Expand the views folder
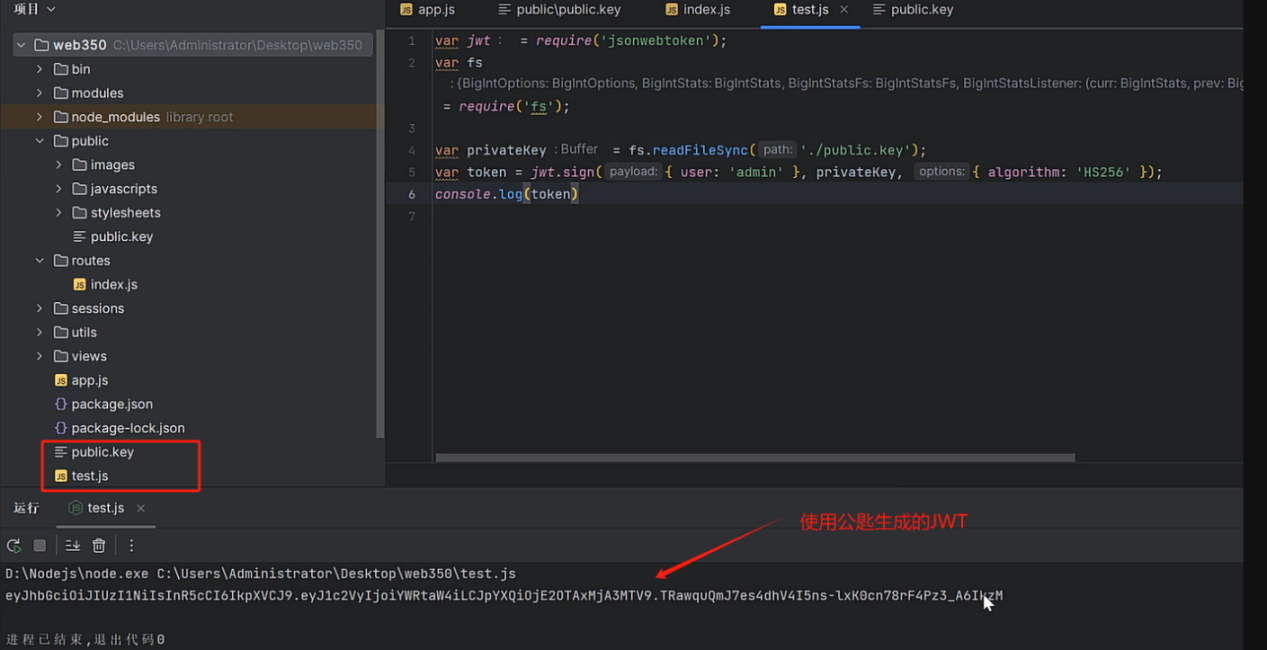This screenshot has width=1267, height=650. [40, 357]
